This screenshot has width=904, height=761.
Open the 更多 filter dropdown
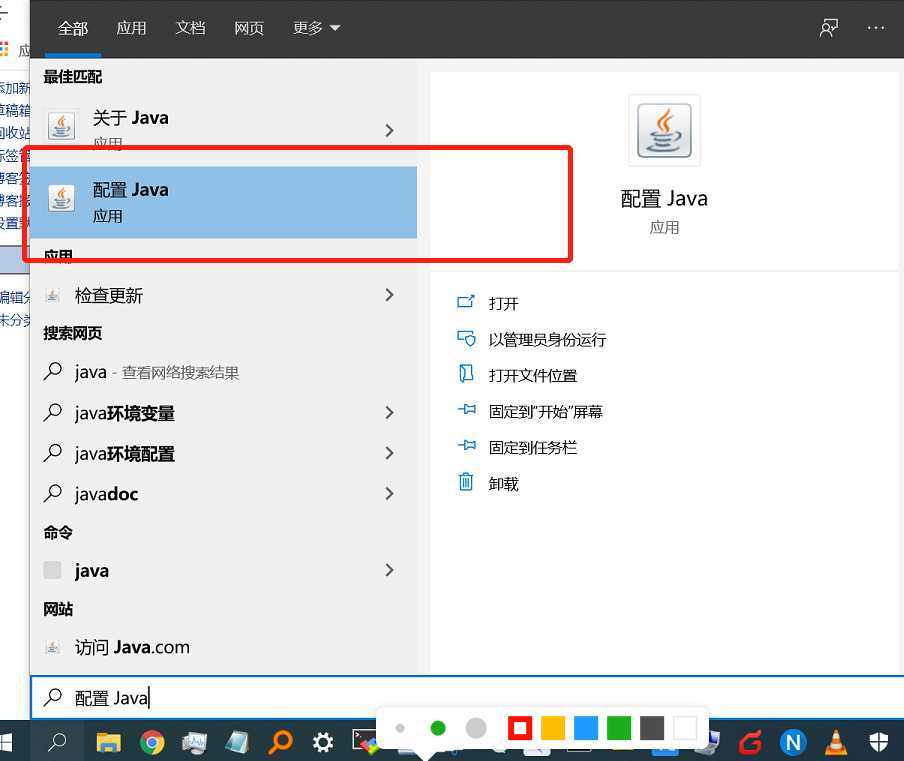coord(317,28)
